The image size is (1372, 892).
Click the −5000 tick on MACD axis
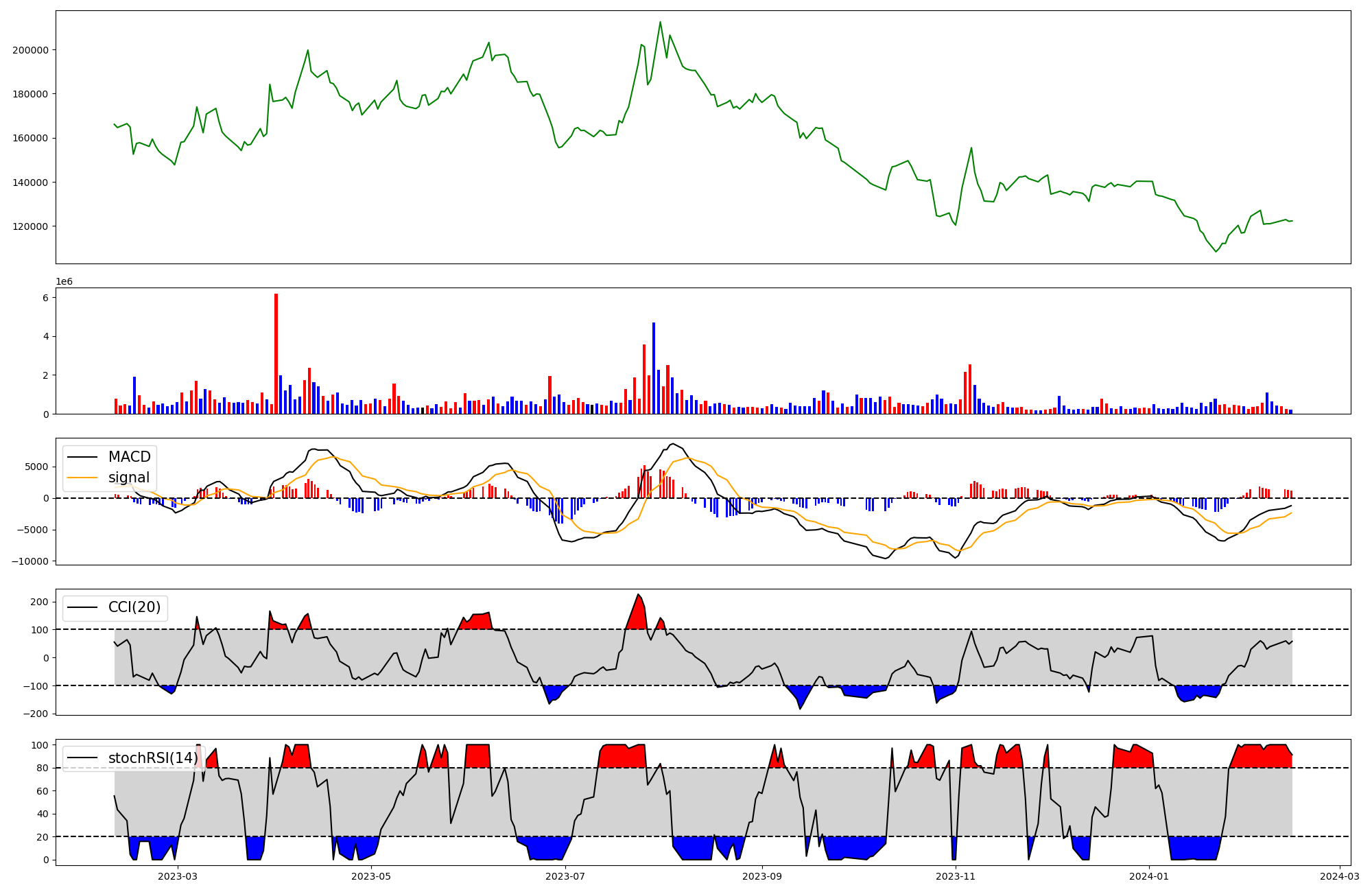click(x=33, y=530)
